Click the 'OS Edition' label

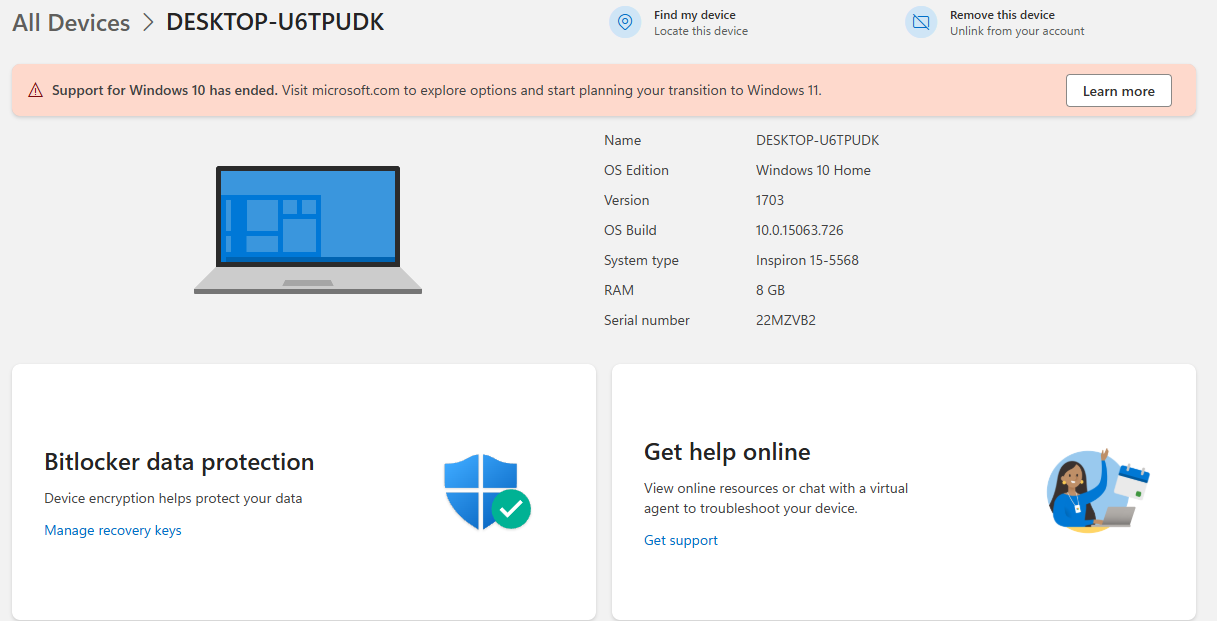coord(636,170)
